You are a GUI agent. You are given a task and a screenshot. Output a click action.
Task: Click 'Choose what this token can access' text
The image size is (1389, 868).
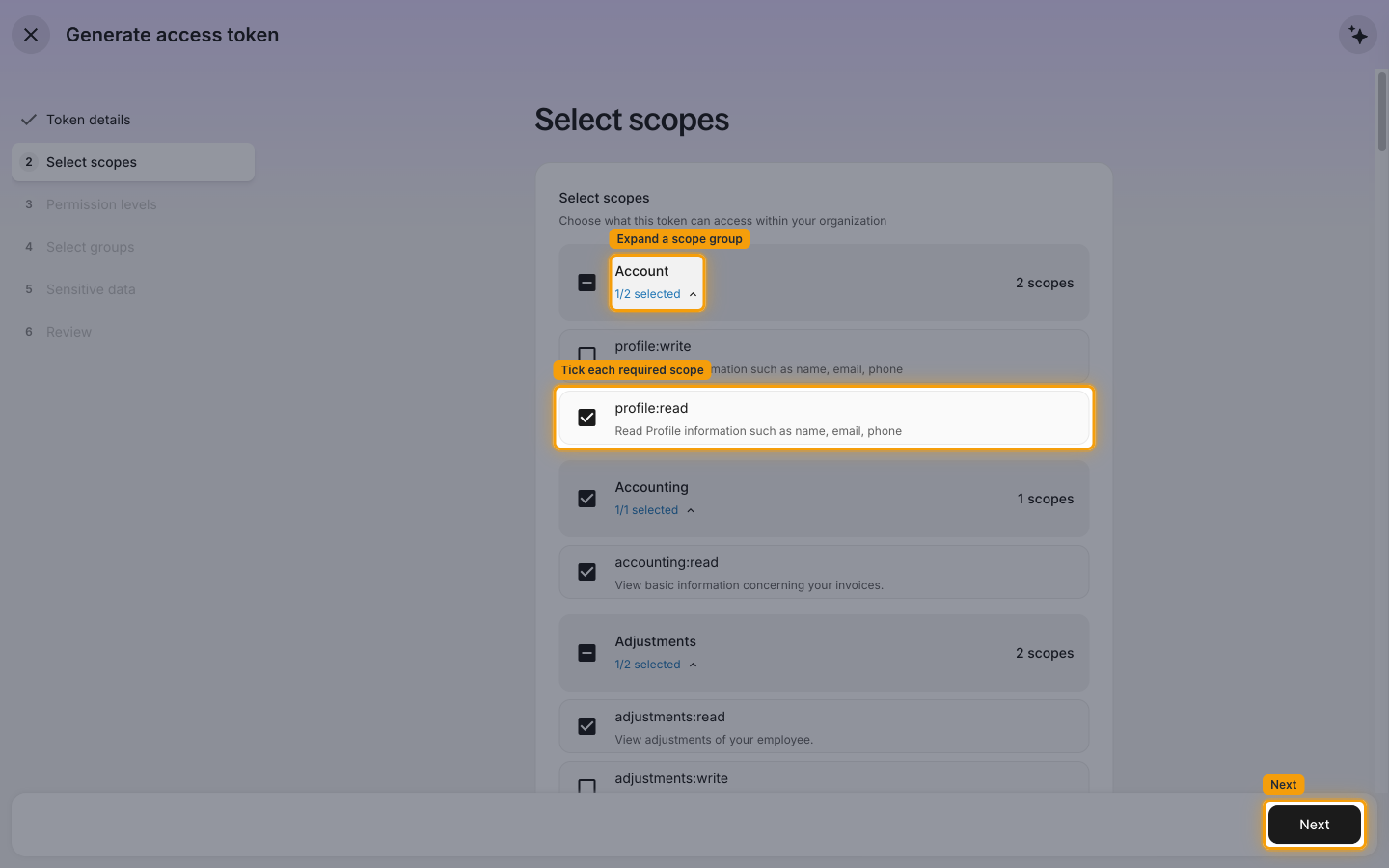click(722, 221)
